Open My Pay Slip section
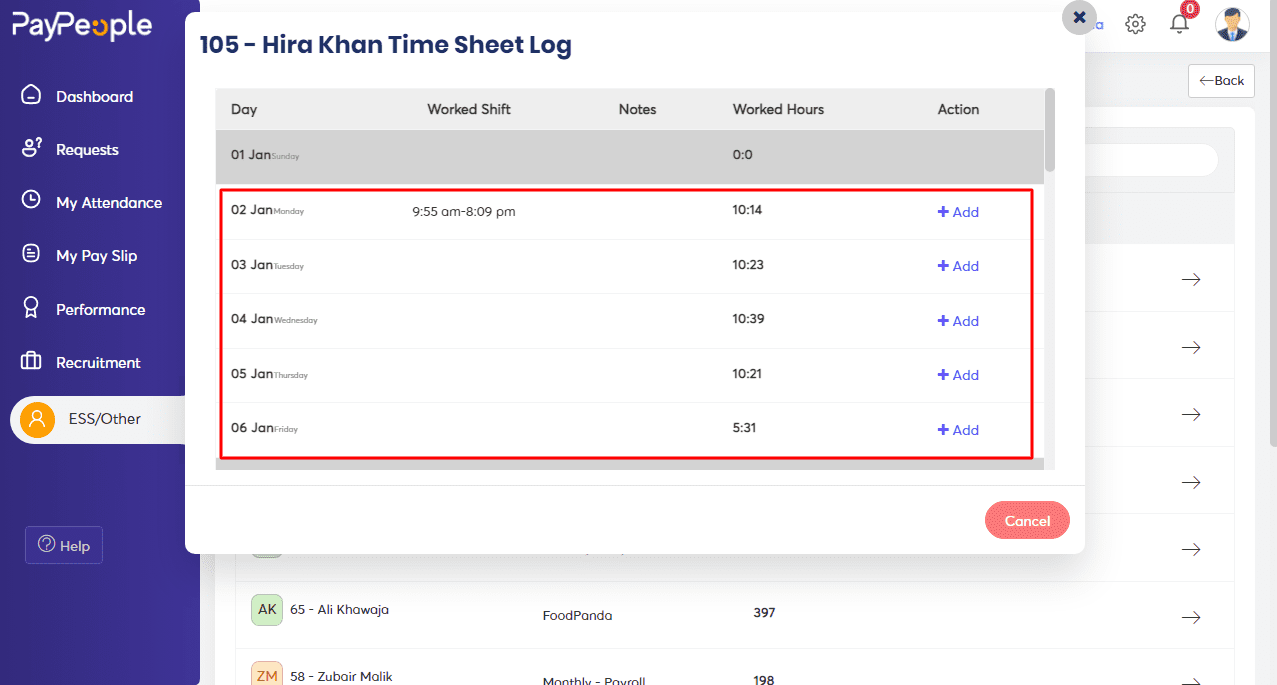Screen dimensions: 1277x685 [96, 255]
